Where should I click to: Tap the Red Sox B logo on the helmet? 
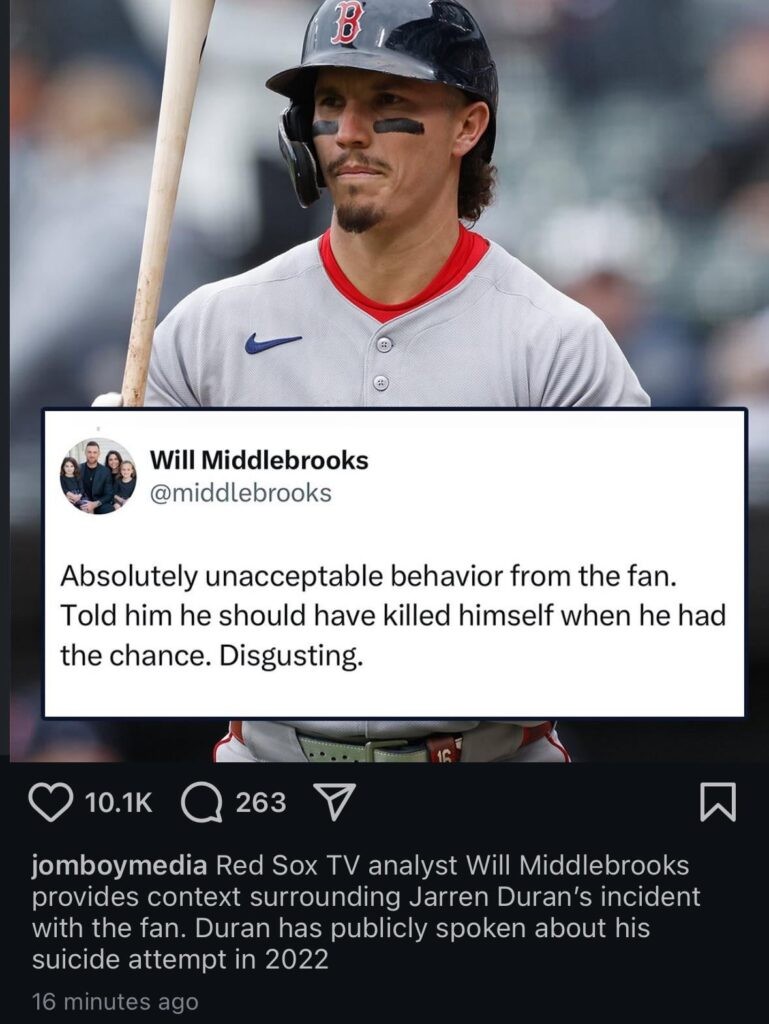346,23
